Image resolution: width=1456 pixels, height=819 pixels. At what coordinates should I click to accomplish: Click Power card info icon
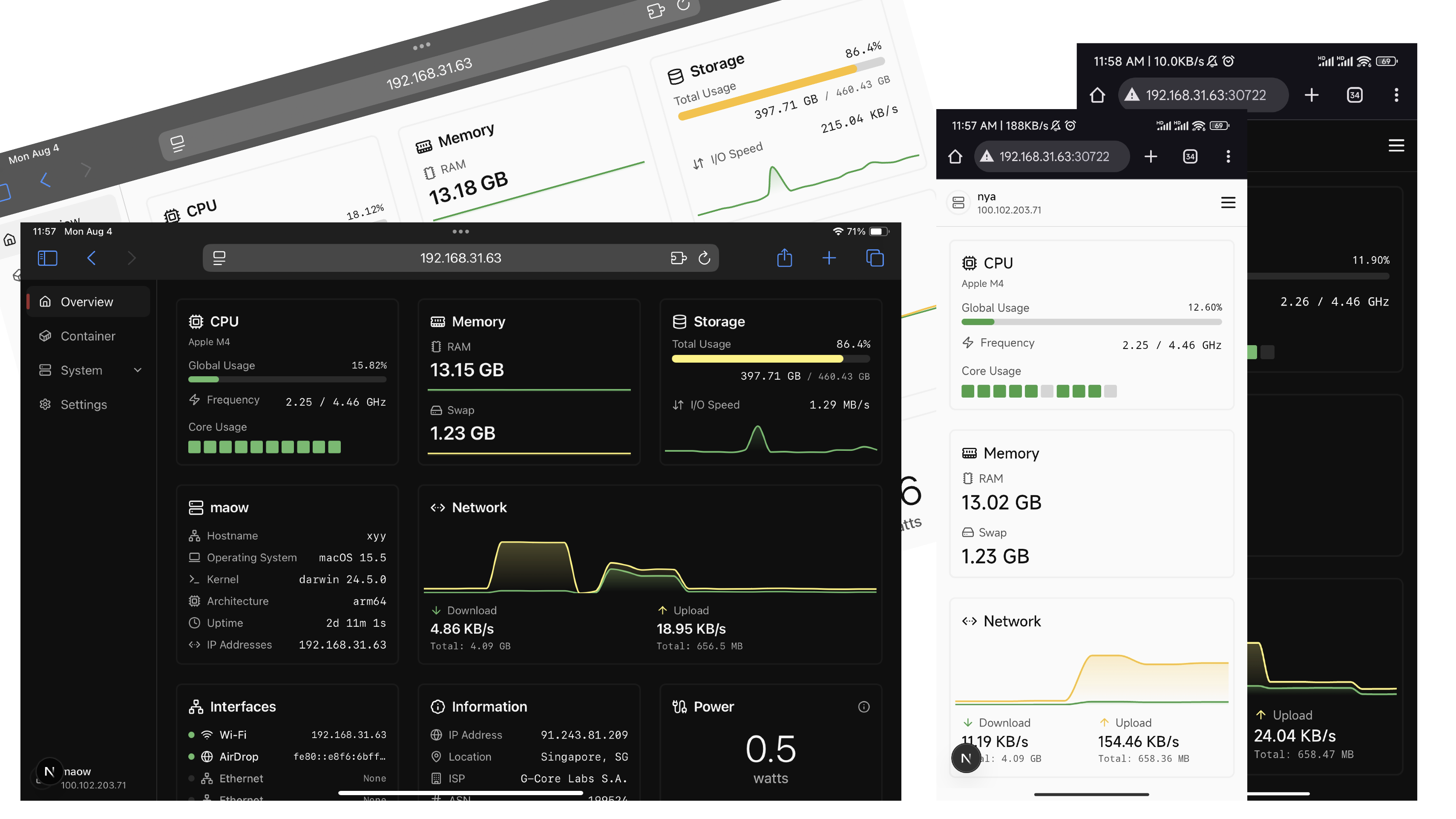[x=863, y=707]
